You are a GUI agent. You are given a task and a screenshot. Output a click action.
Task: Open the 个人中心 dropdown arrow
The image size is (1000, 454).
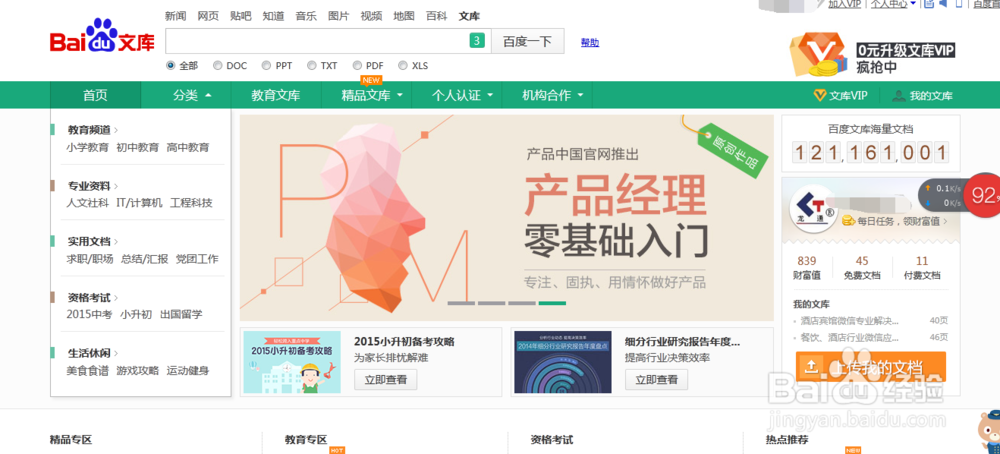(x=913, y=3)
